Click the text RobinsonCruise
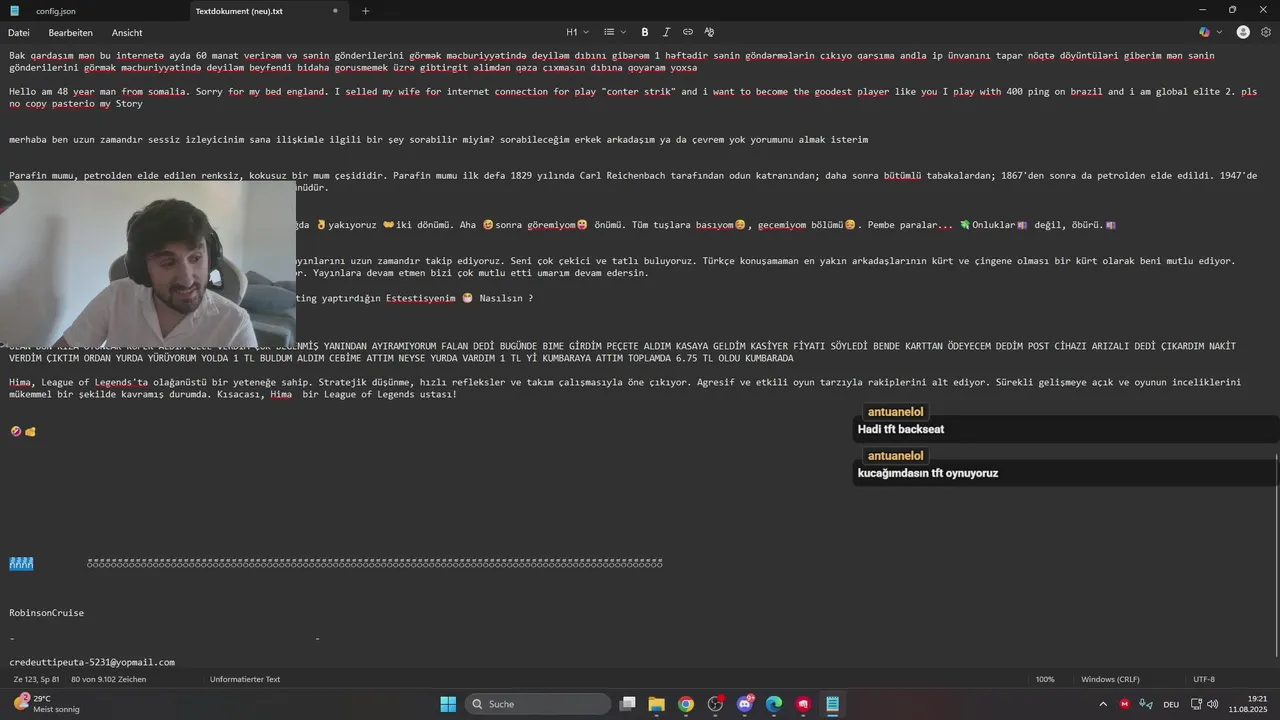 tap(46, 613)
